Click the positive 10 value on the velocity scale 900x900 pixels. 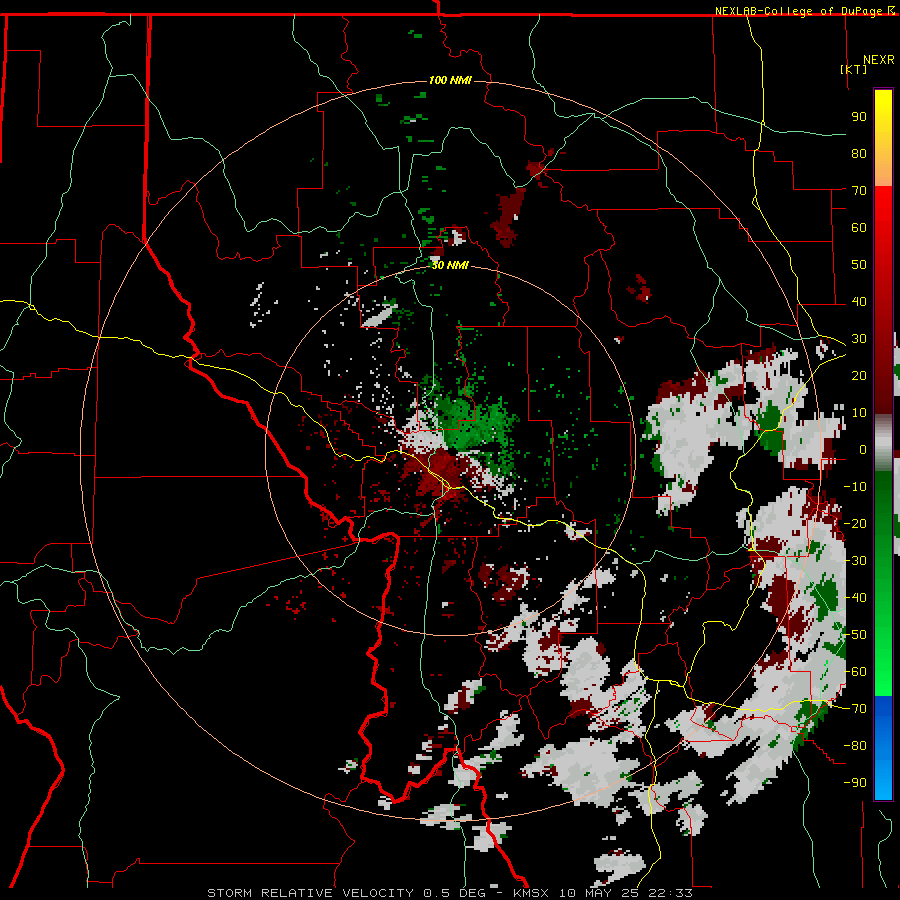pos(859,413)
